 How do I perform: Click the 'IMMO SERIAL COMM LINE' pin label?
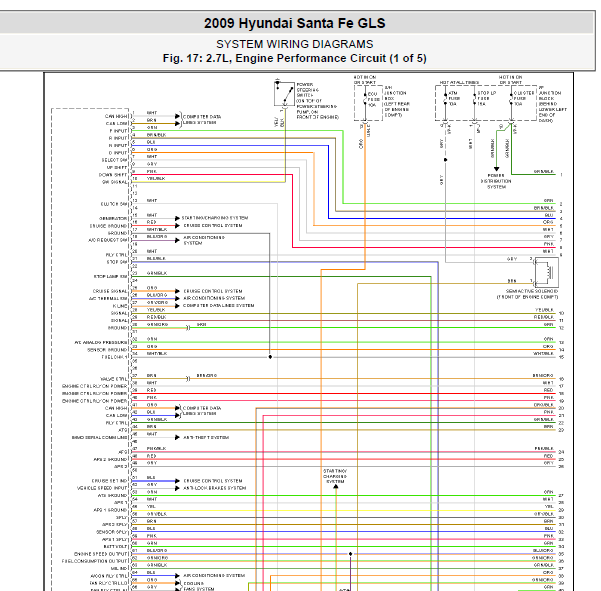pyautogui.click(x=100, y=437)
